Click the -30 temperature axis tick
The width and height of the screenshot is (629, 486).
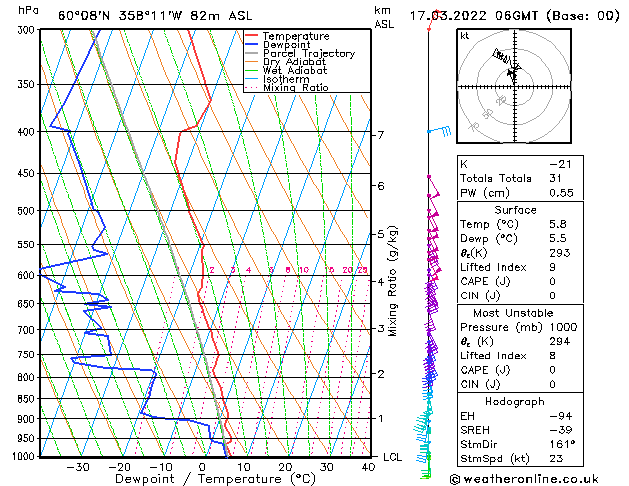pyautogui.click(x=77, y=467)
